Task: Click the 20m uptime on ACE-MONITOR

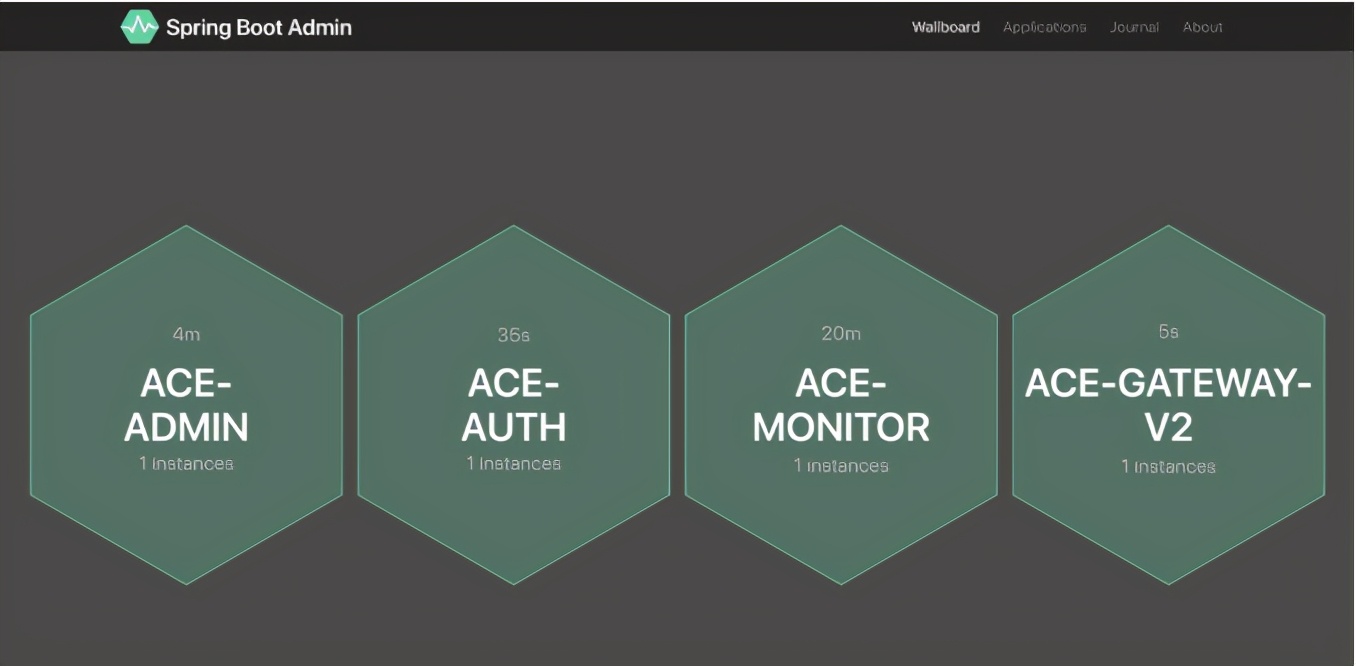Action: 841,334
